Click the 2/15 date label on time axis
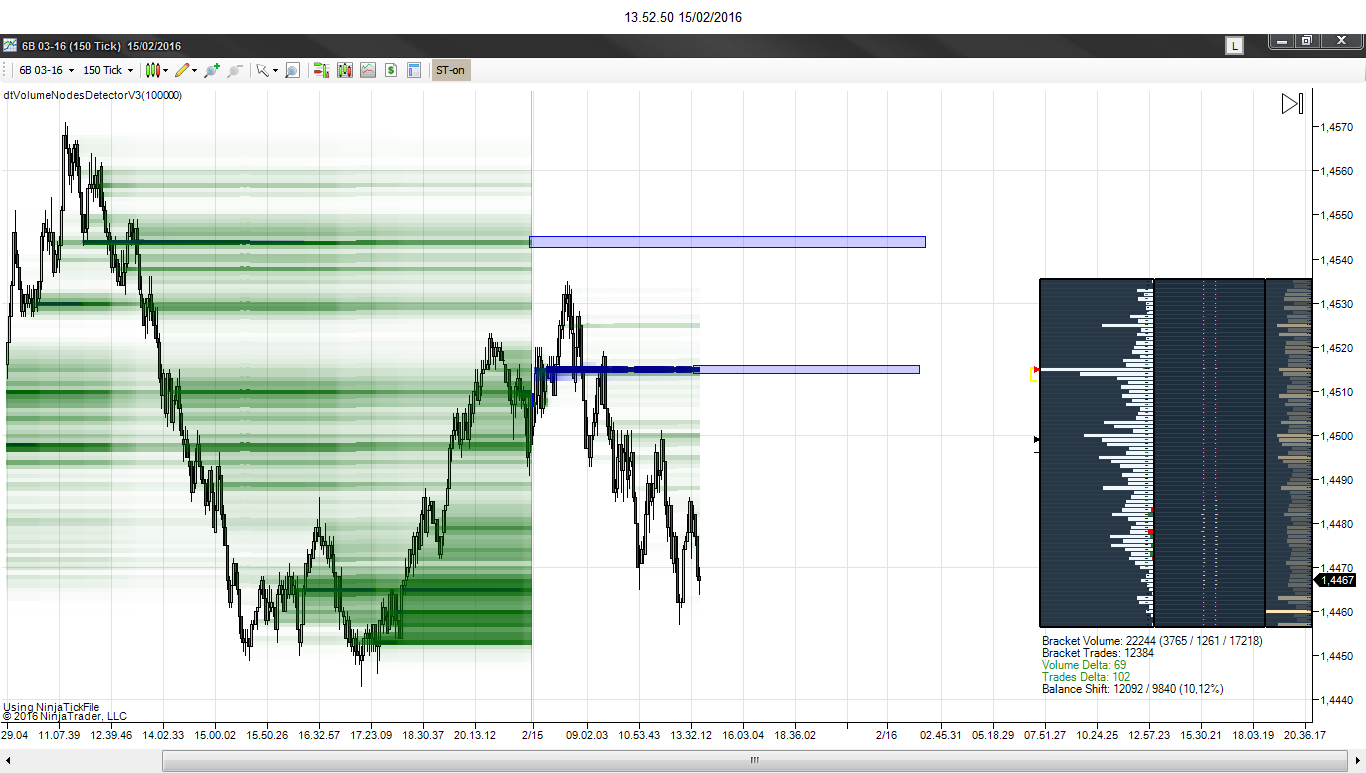 click(x=532, y=735)
